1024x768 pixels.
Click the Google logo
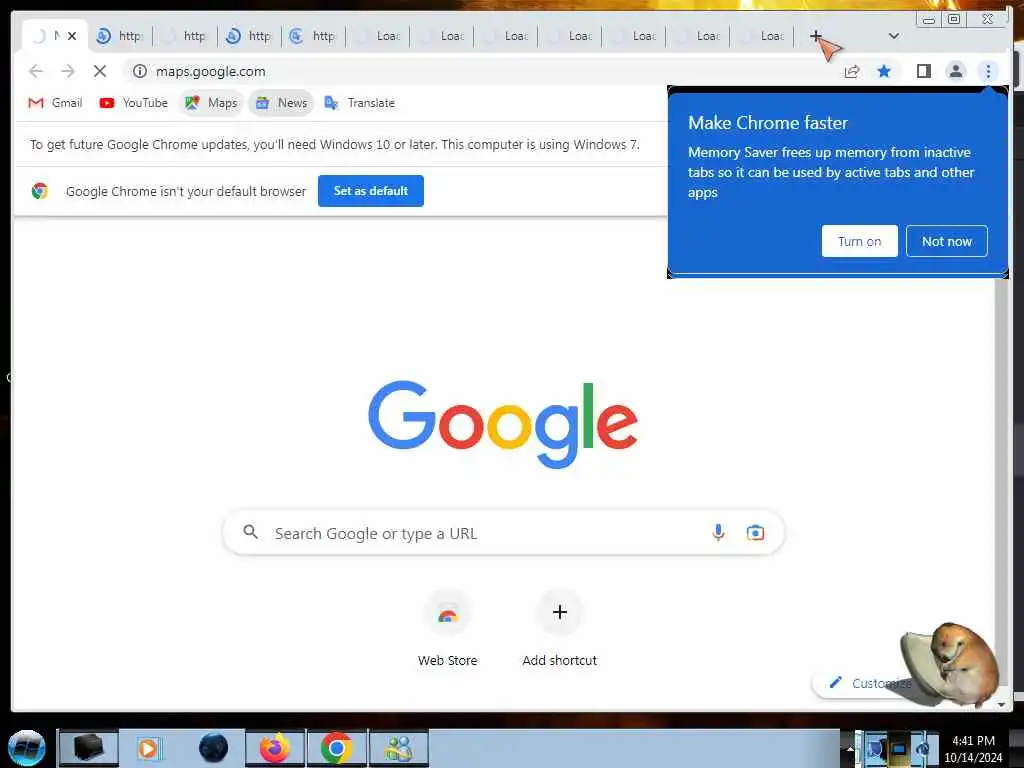(503, 424)
